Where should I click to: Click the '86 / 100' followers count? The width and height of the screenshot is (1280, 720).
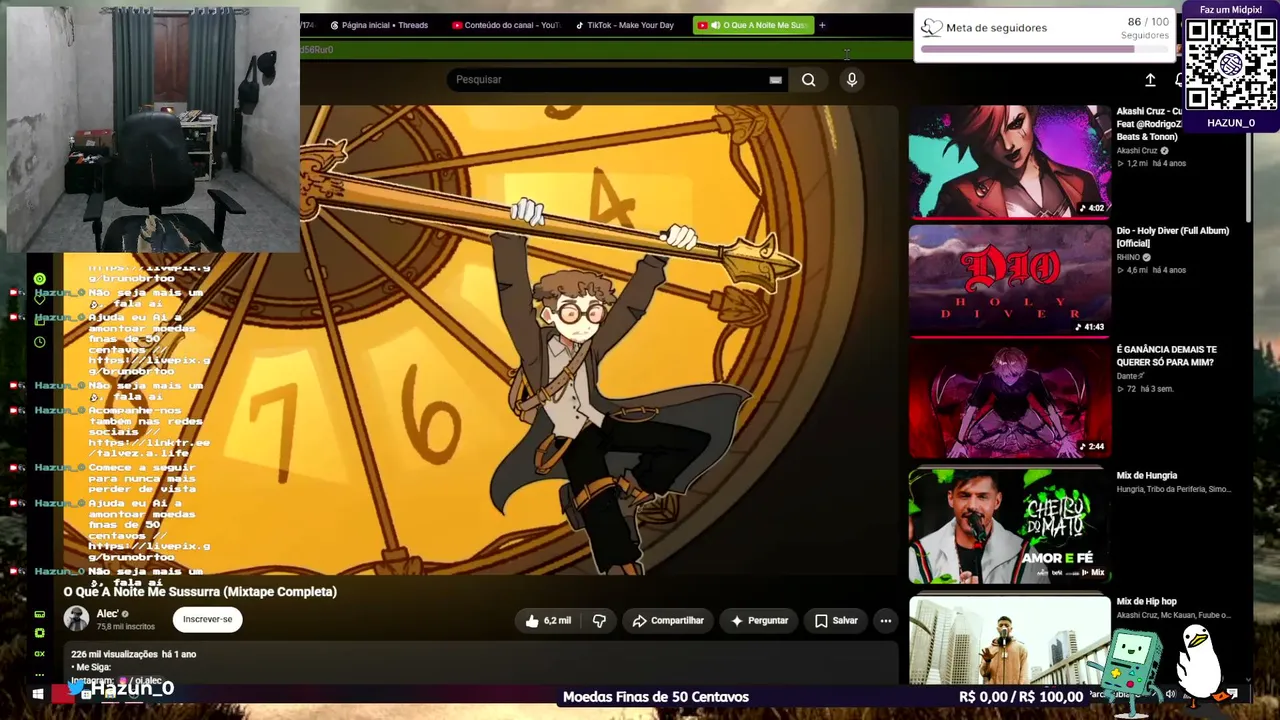coord(1148,22)
